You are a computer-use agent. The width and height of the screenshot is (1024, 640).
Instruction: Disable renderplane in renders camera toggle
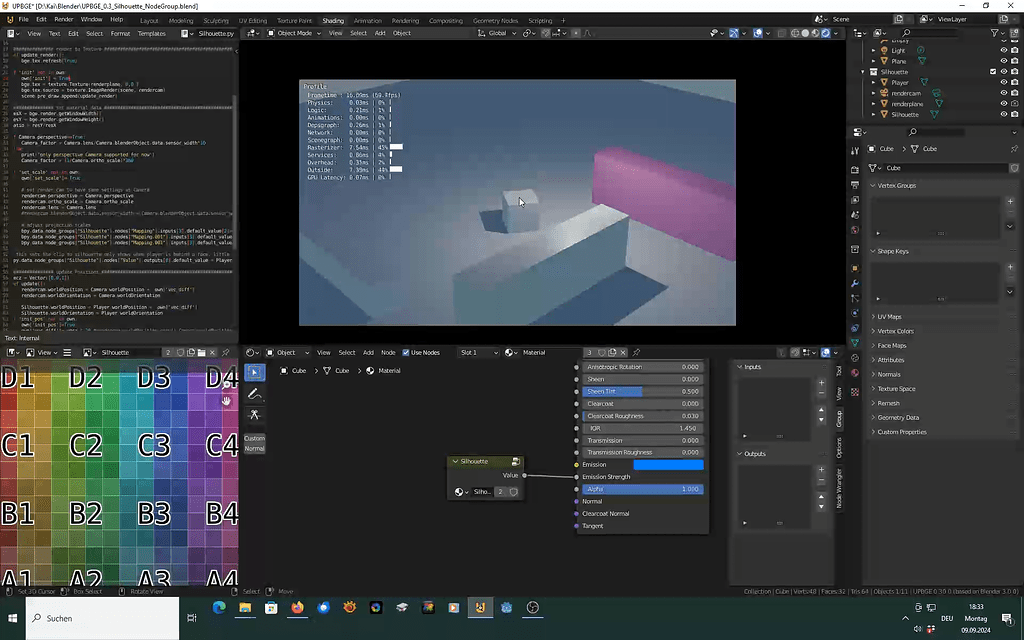tap(1014, 103)
